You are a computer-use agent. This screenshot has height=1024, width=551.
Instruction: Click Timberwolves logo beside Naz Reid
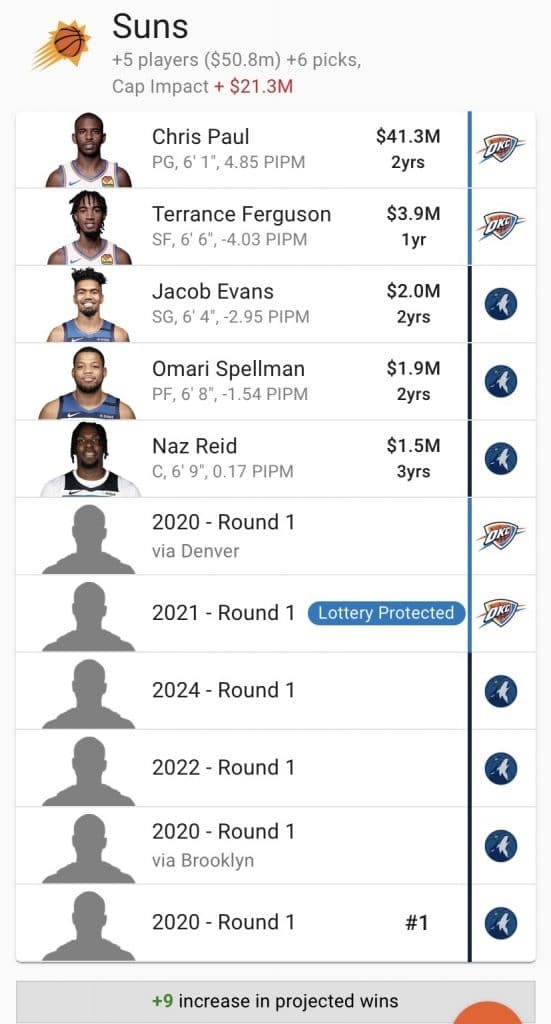point(501,458)
